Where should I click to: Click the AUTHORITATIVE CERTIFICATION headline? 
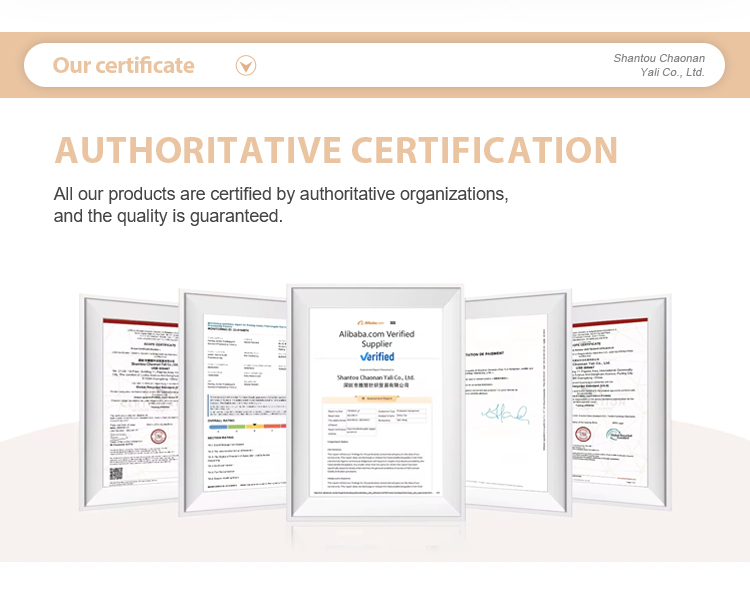(x=336, y=151)
